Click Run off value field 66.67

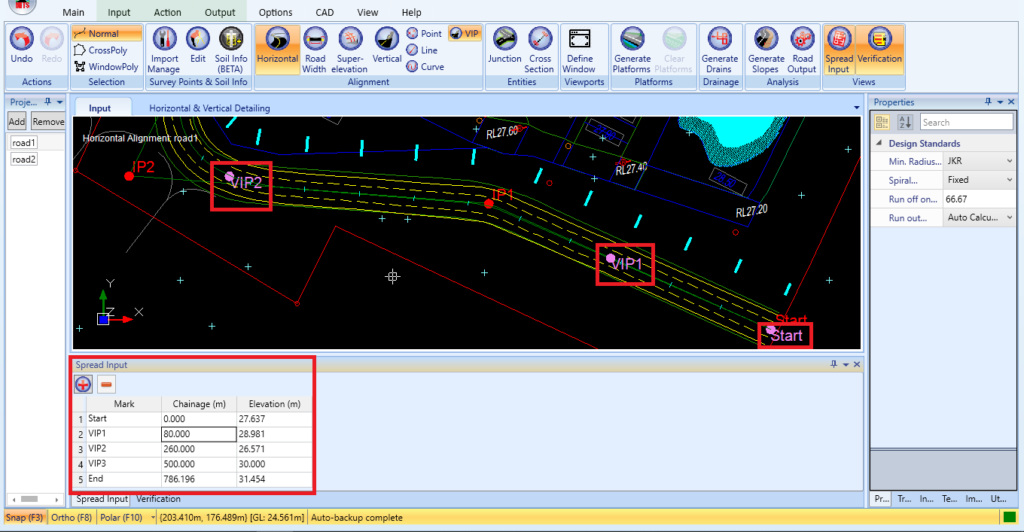(x=980, y=199)
